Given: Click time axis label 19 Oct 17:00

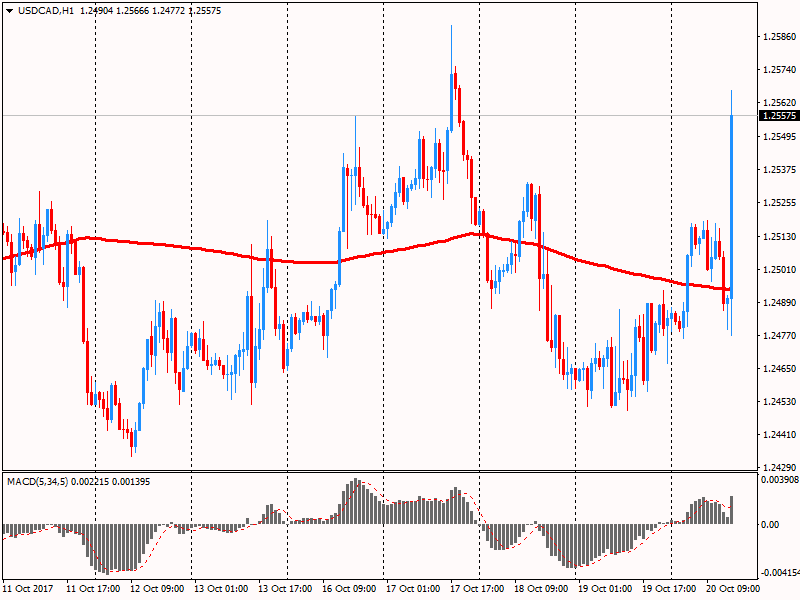Looking at the screenshot, I should (x=669, y=589).
